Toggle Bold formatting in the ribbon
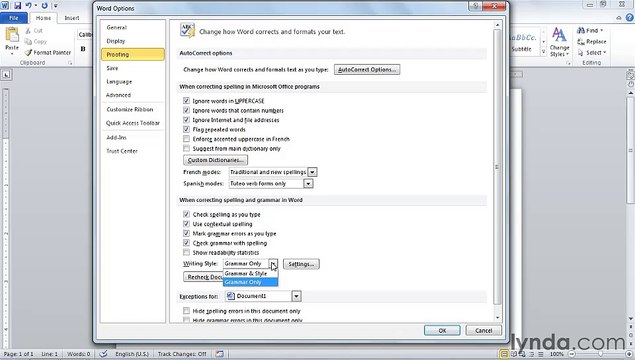This screenshot has height=360, width=635. point(83,49)
